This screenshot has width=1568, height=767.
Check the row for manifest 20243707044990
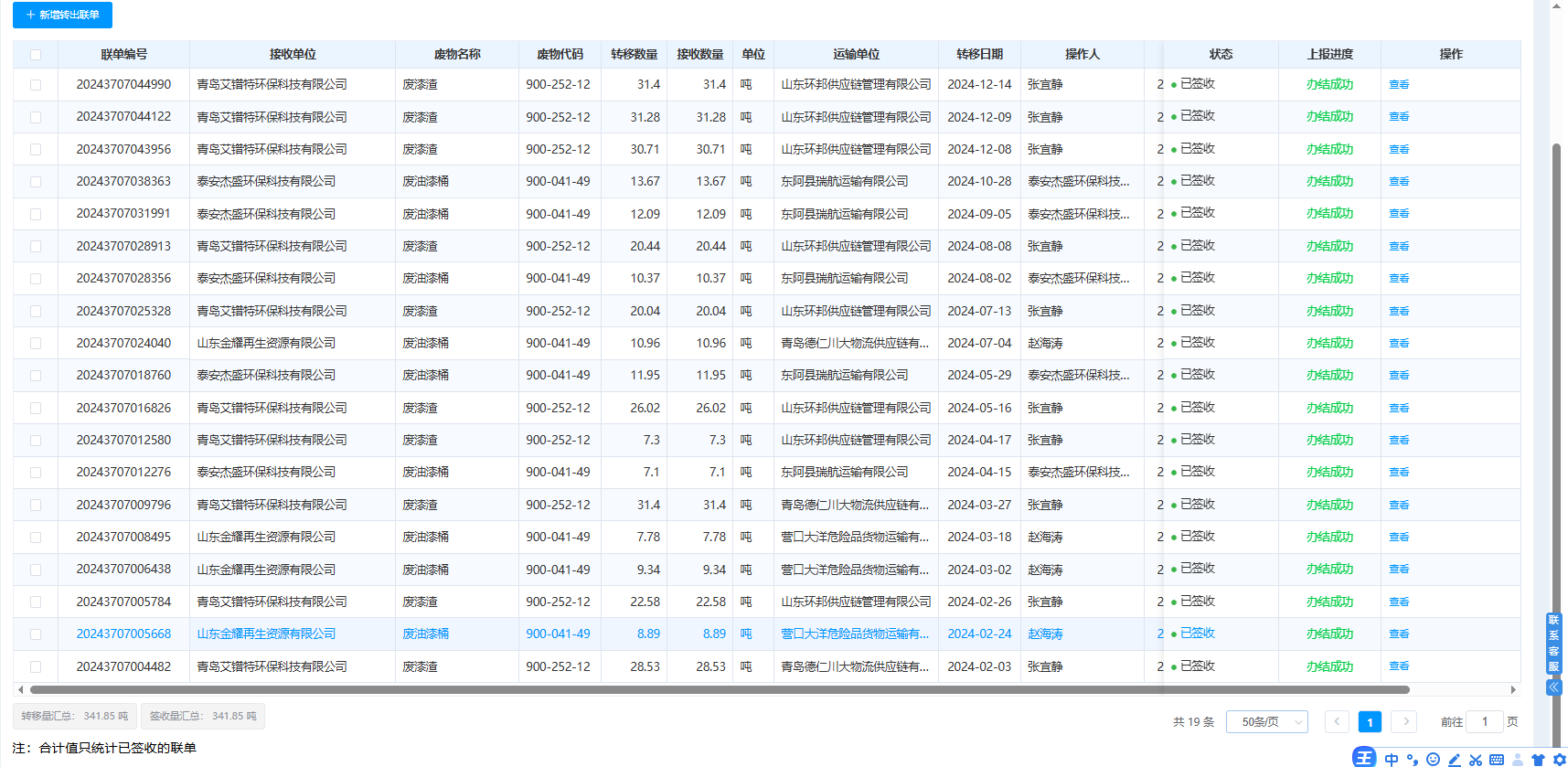[x=36, y=85]
